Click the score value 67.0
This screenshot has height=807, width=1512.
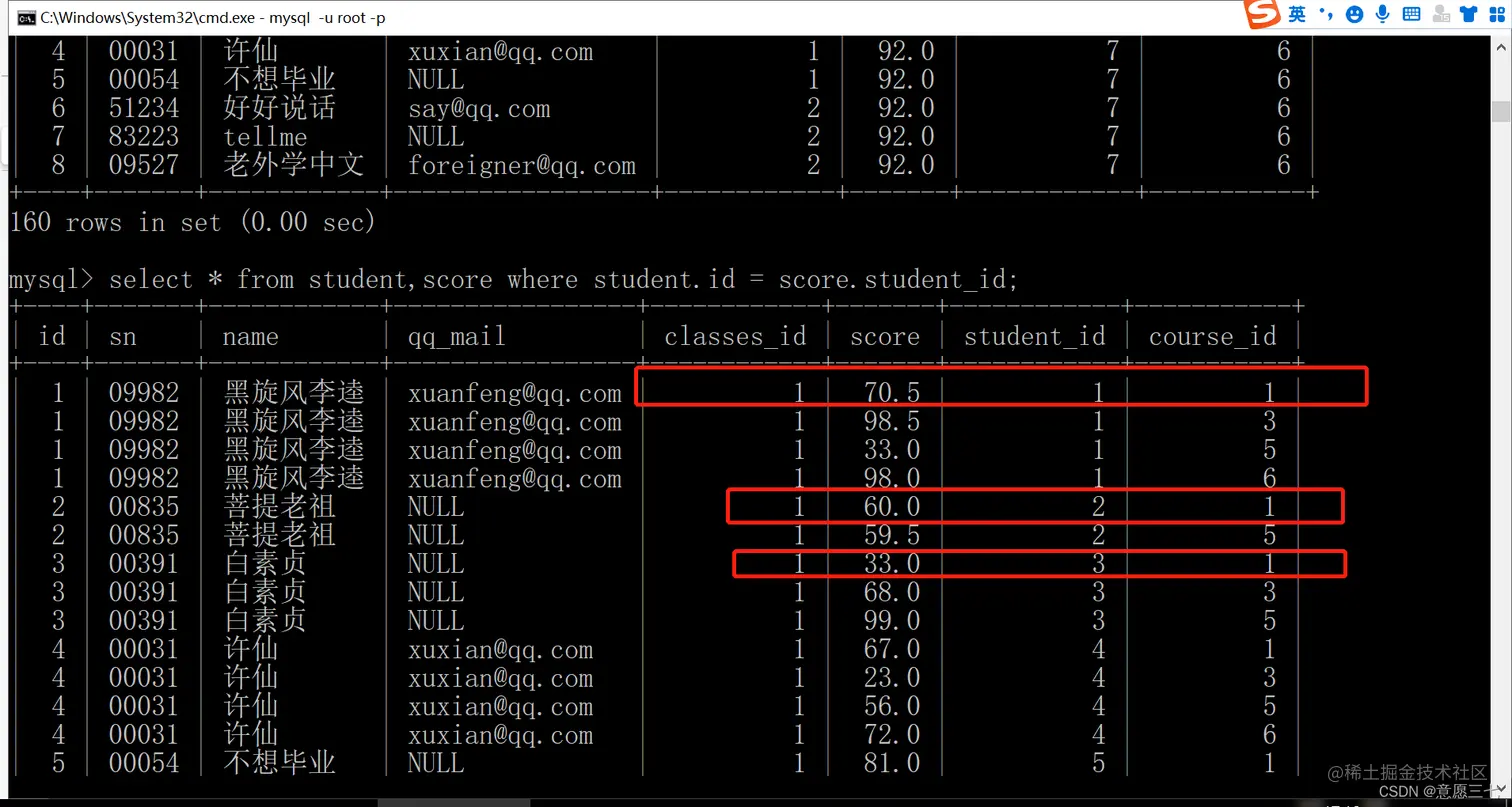coord(892,649)
